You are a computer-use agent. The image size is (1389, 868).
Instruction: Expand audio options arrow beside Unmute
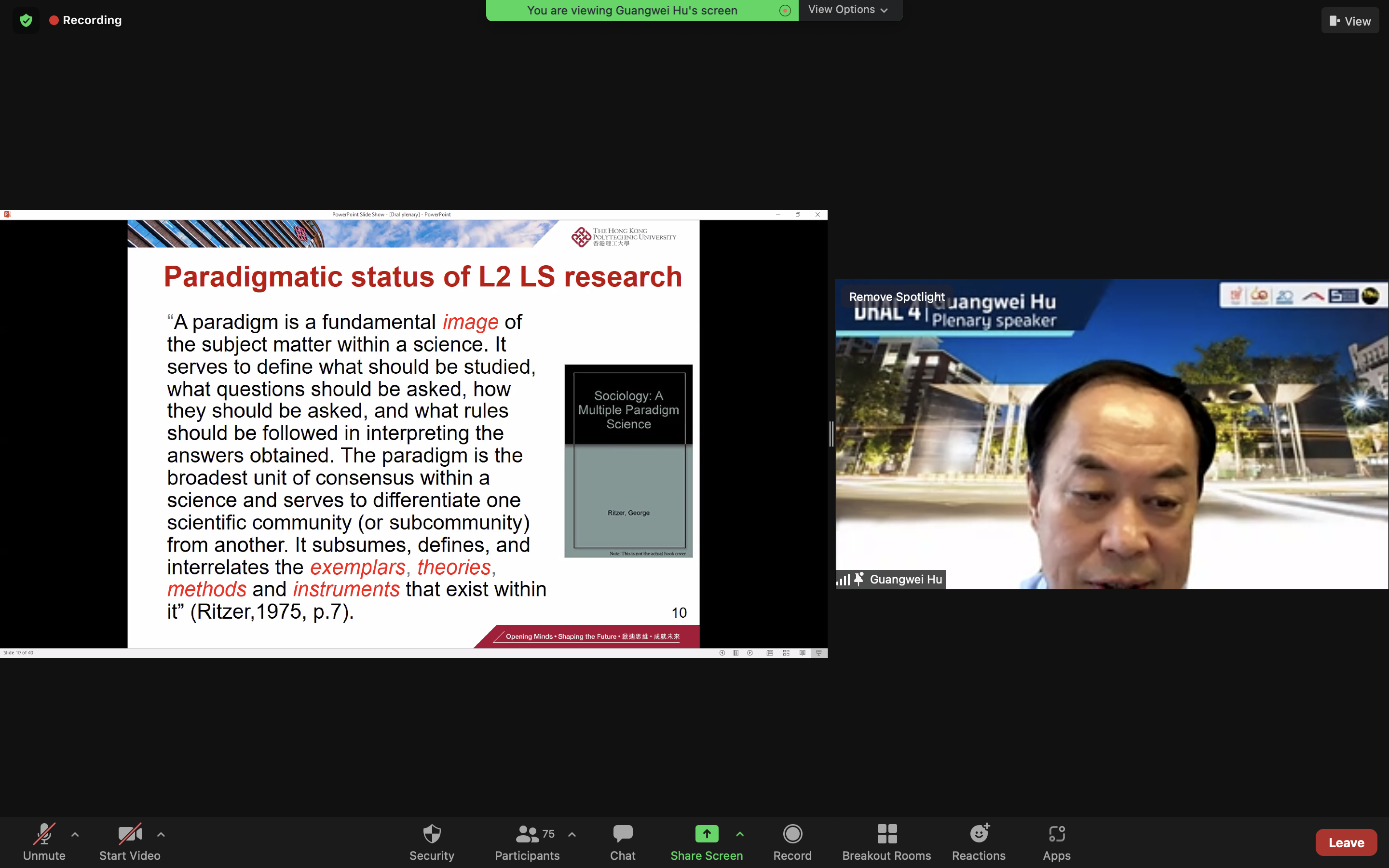coord(75,834)
